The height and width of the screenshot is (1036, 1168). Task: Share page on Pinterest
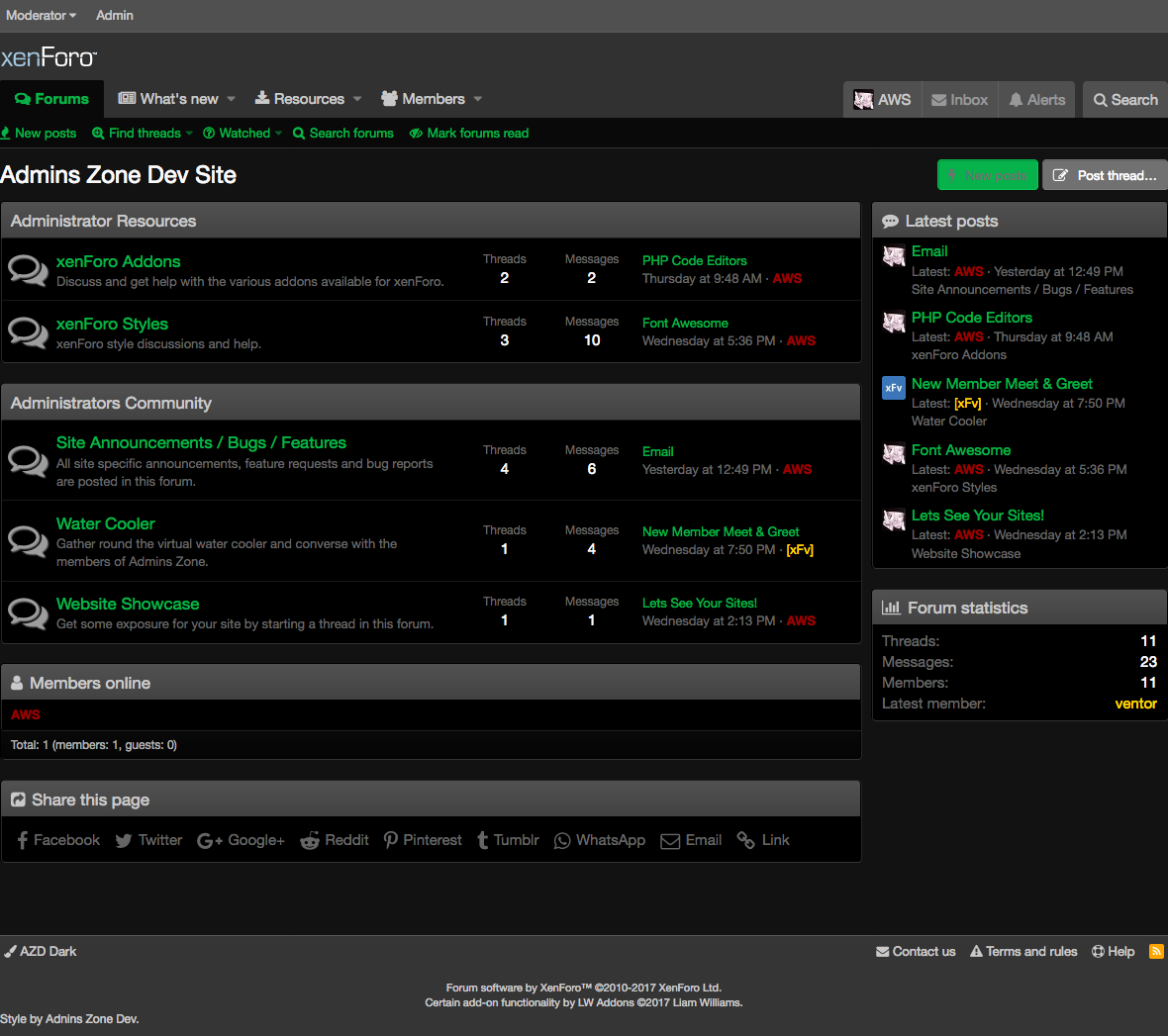(423, 840)
